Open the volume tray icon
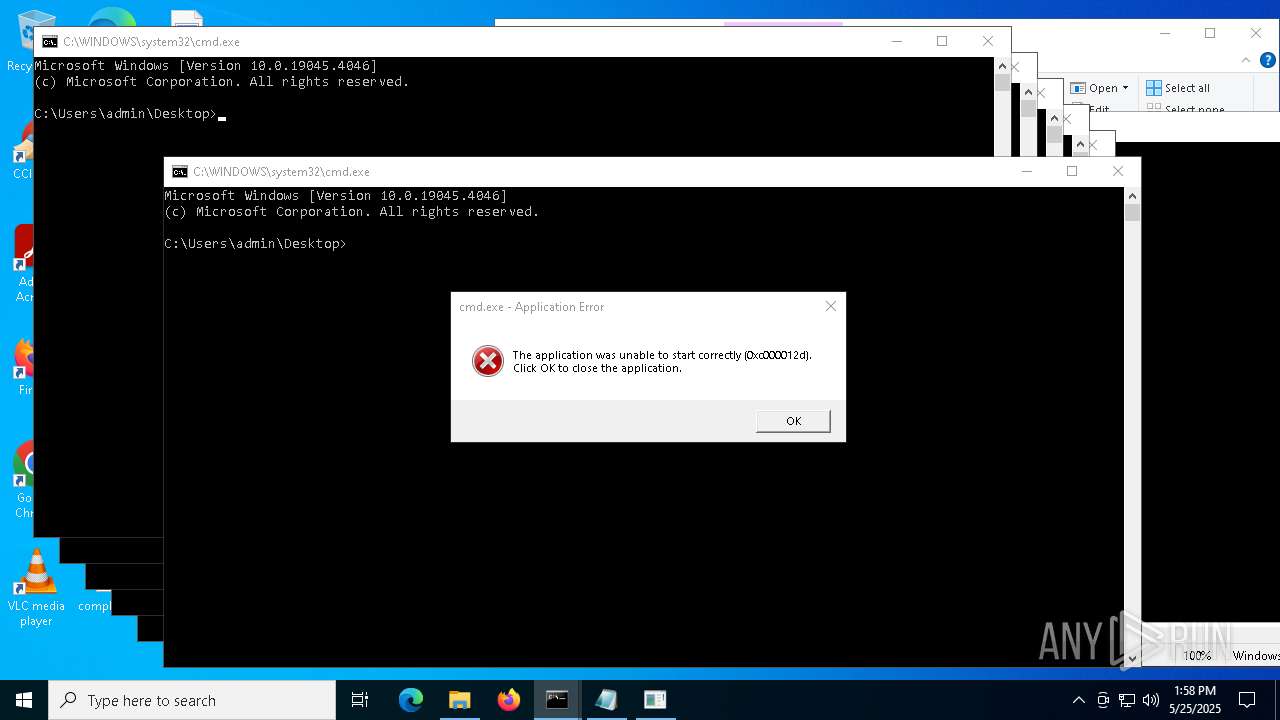The height and width of the screenshot is (720, 1280). (1151, 700)
